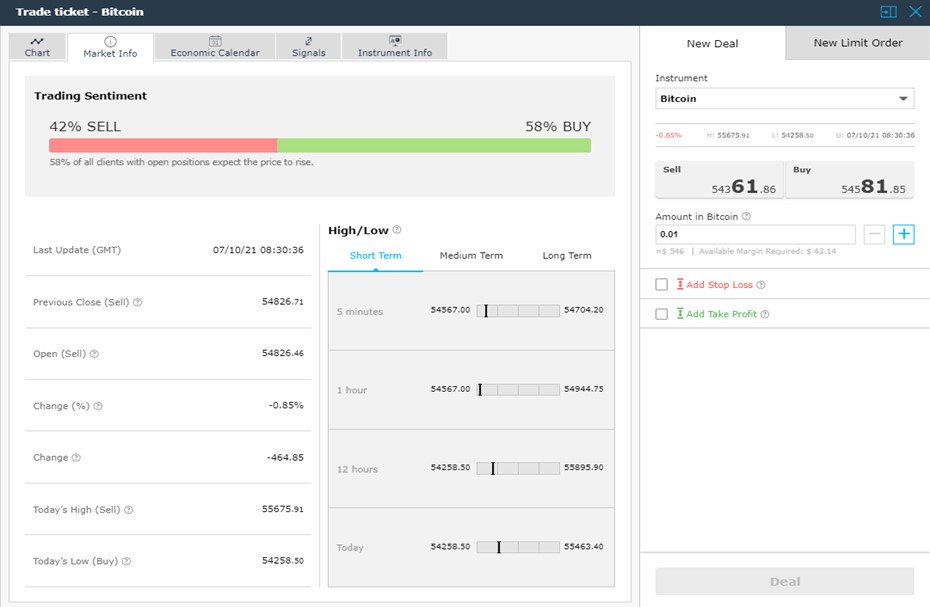Click the Change value -464.85
The height and width of the screenshot is (607, 930).
click(x=285, y=457)
